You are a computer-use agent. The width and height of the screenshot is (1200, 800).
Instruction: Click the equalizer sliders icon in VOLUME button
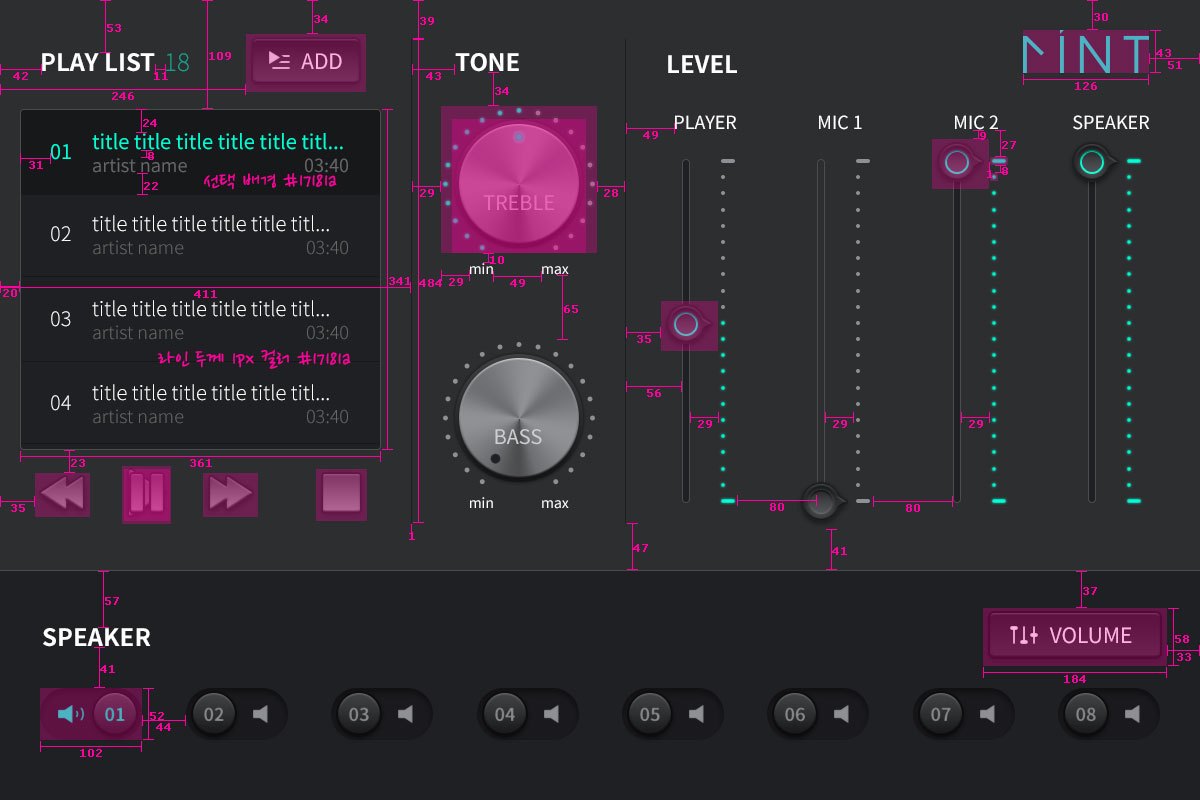(x=1024, y=635)
